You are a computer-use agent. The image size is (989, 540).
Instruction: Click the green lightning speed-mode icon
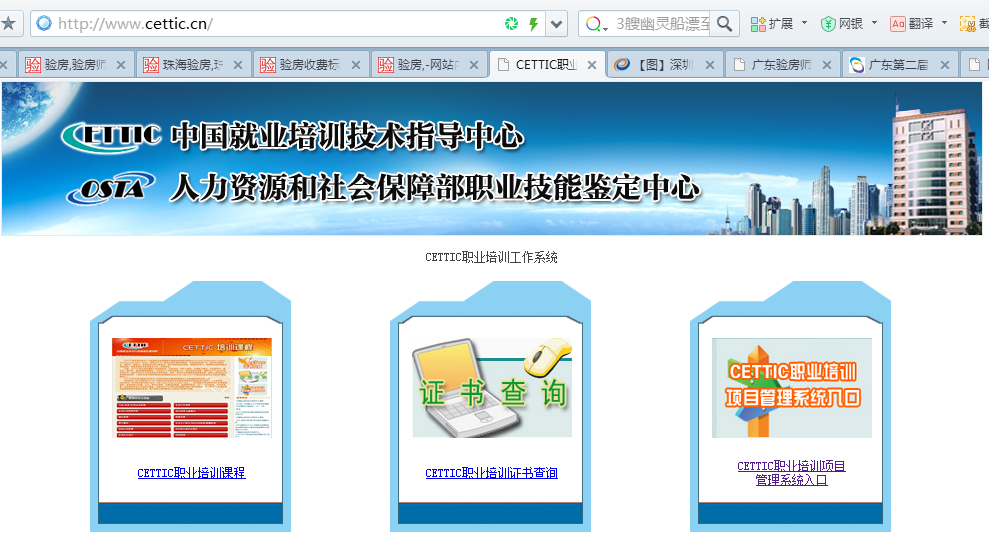coord(534,24)
